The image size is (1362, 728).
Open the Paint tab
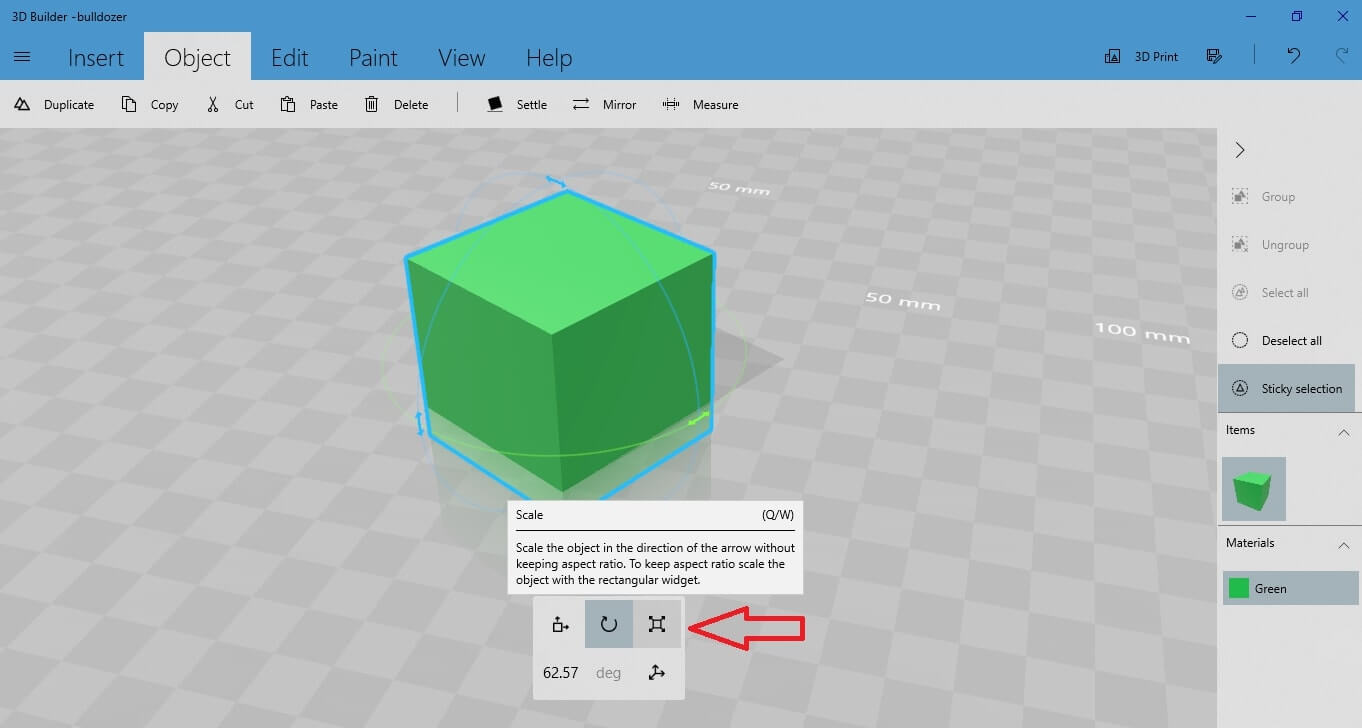[373, 58]
